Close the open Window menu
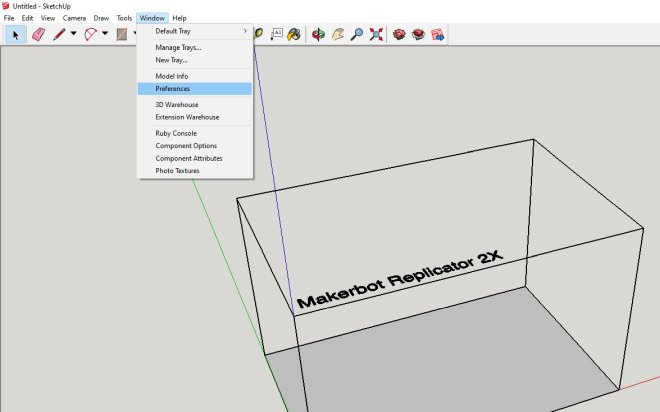This screenshot has height=412, width=660. click(152, 18)
